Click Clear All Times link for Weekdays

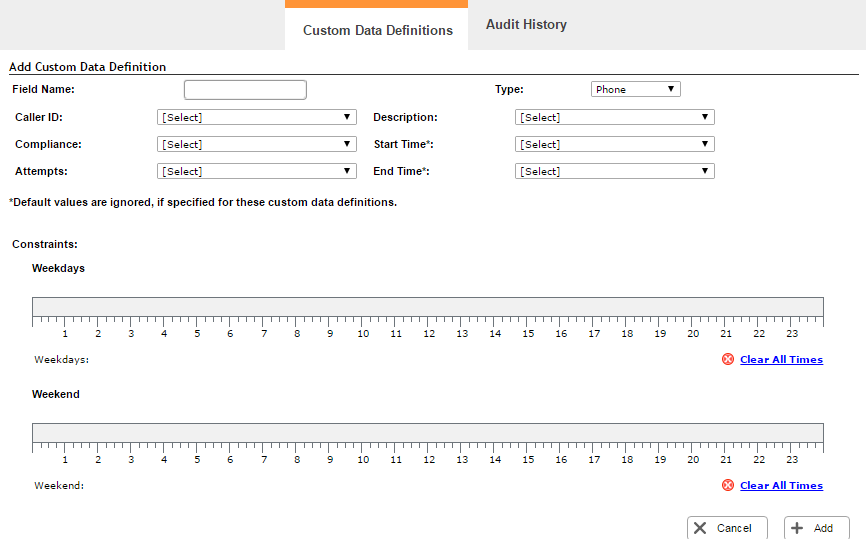click(x=781, y=360)
